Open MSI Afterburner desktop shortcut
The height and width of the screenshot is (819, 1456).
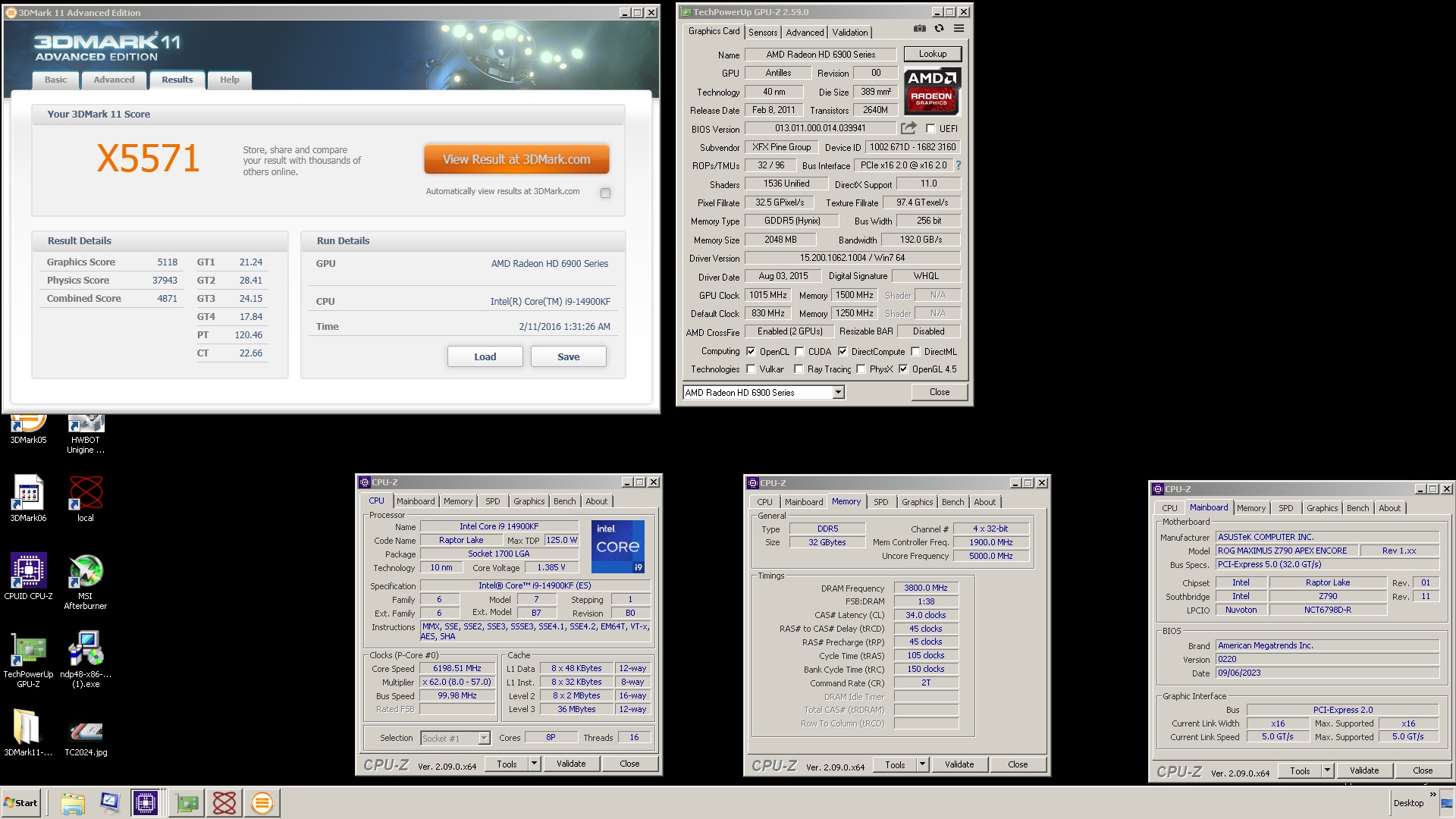(x=86, y=582)
